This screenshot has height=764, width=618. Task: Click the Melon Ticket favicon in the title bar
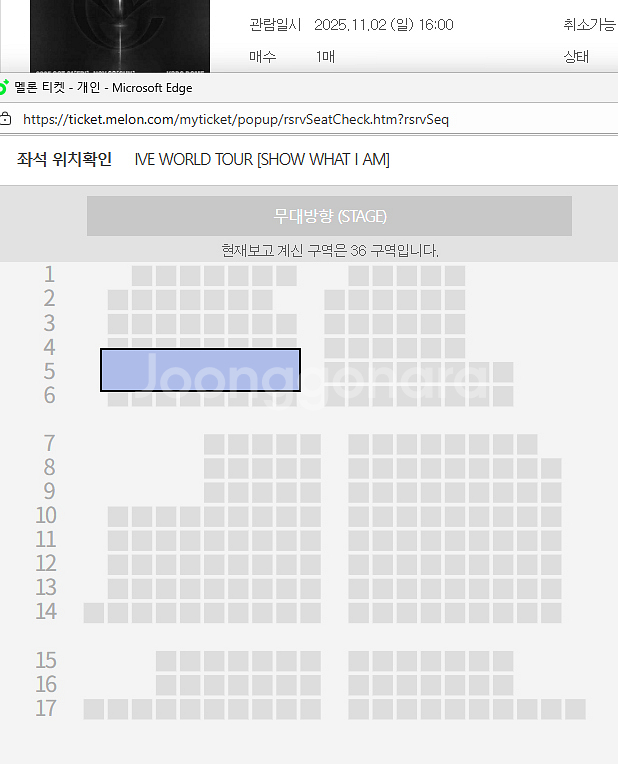point(3,87)
